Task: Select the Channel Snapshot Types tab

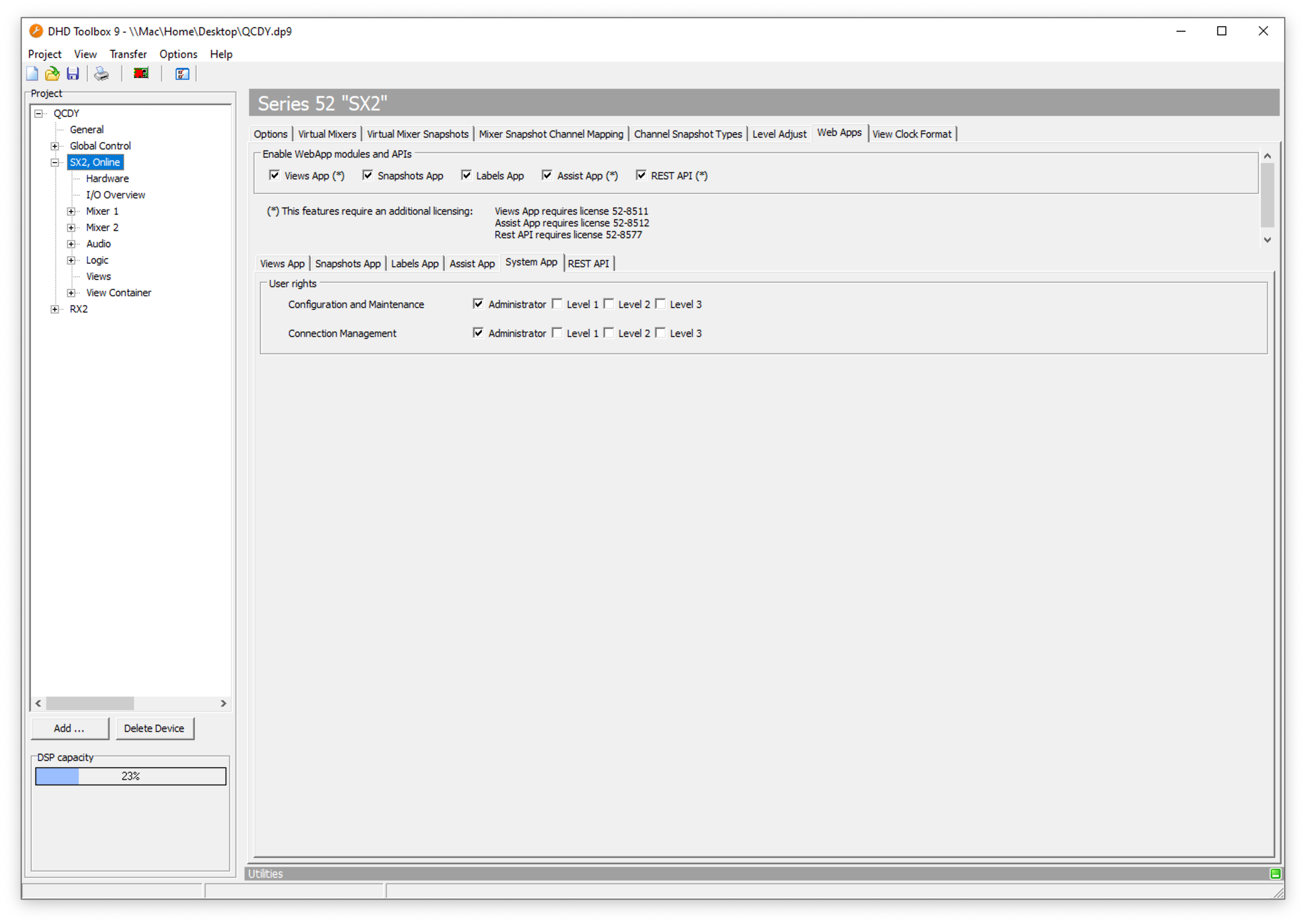Action: coord(688,134)
